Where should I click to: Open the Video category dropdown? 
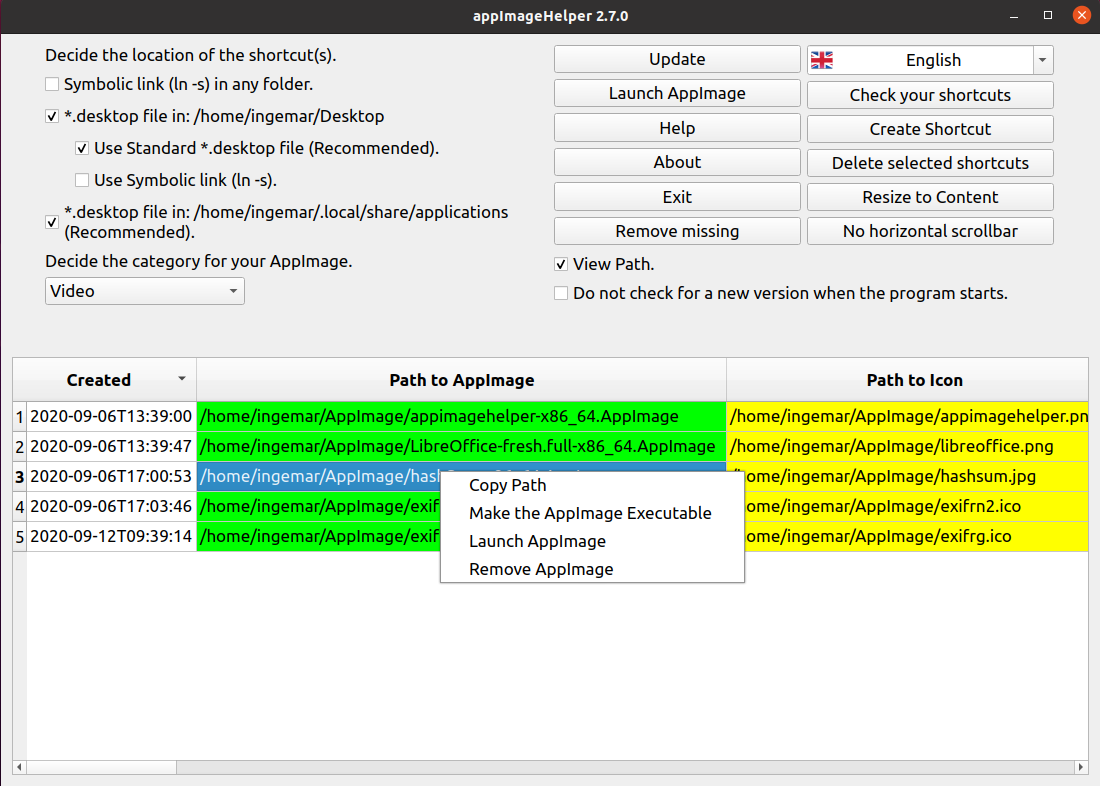tap(145, 291)
